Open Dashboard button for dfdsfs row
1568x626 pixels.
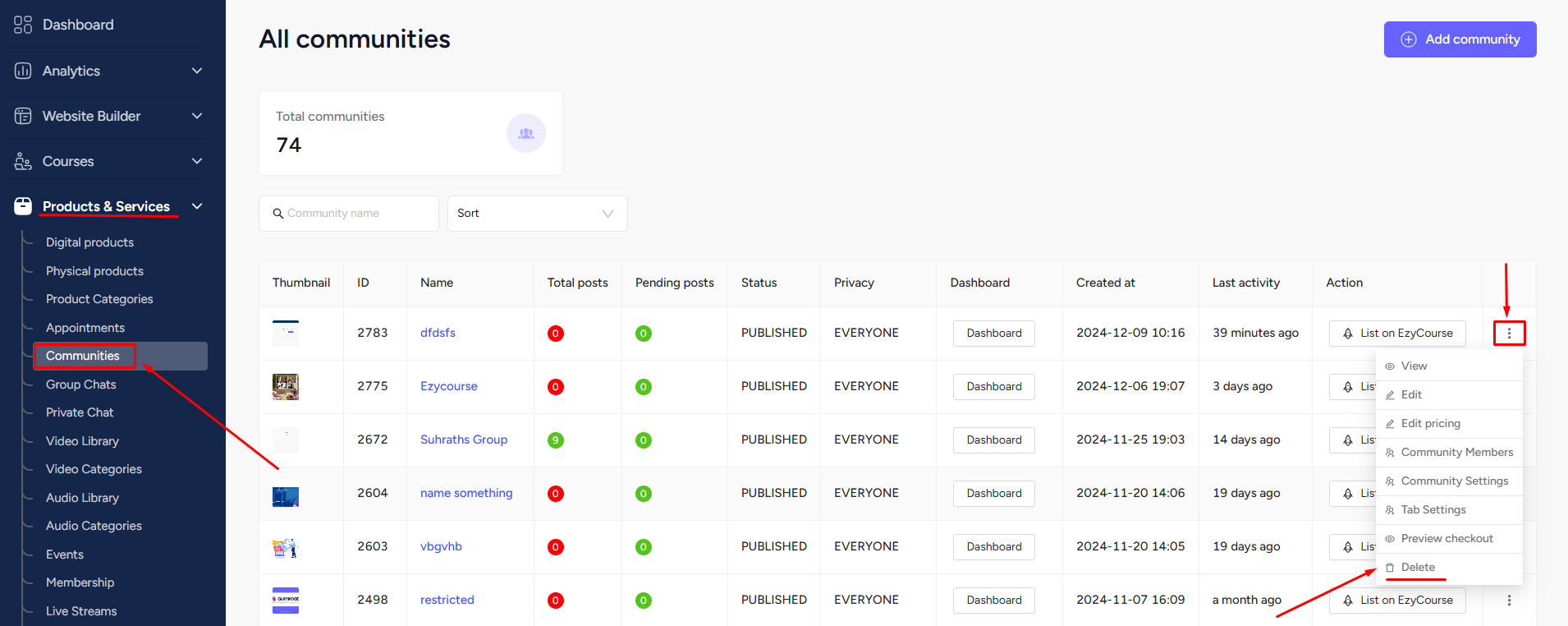pyautogui.click(x=994, y=334)
